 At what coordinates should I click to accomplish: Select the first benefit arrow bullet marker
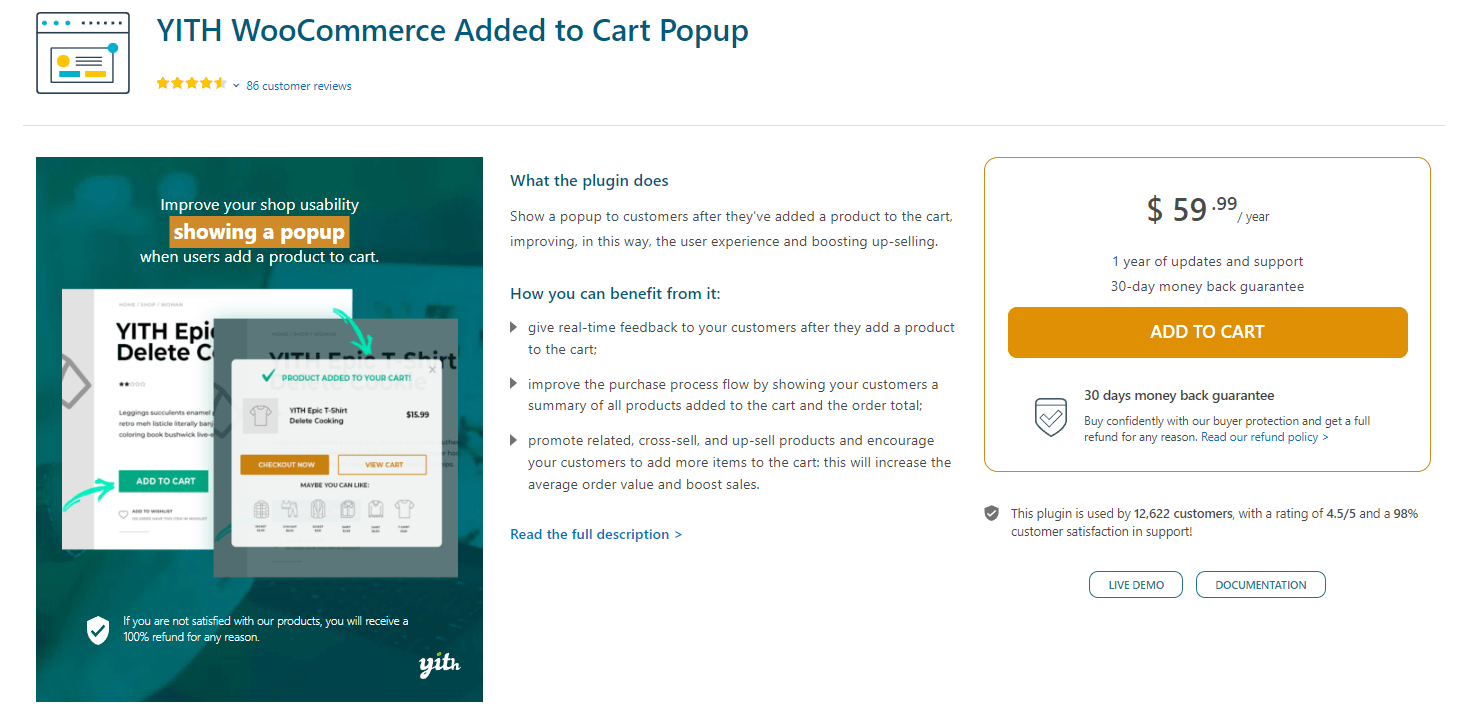click(x=514, y=328)
